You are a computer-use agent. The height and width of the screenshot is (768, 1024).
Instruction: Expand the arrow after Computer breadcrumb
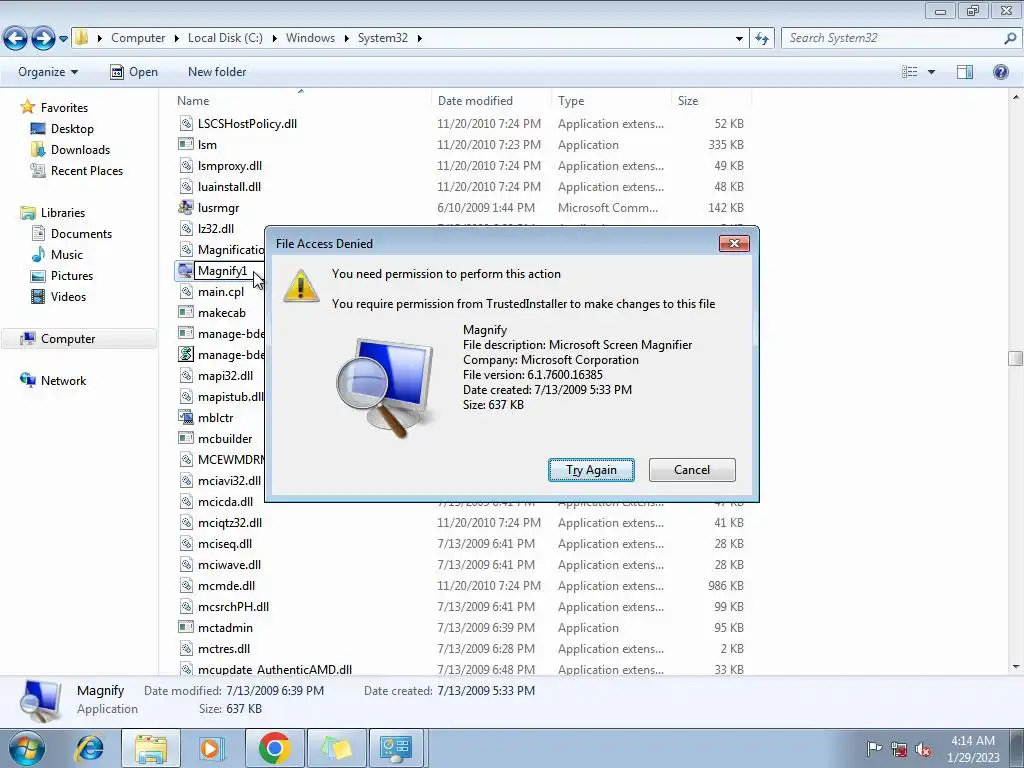pos(176,39)
